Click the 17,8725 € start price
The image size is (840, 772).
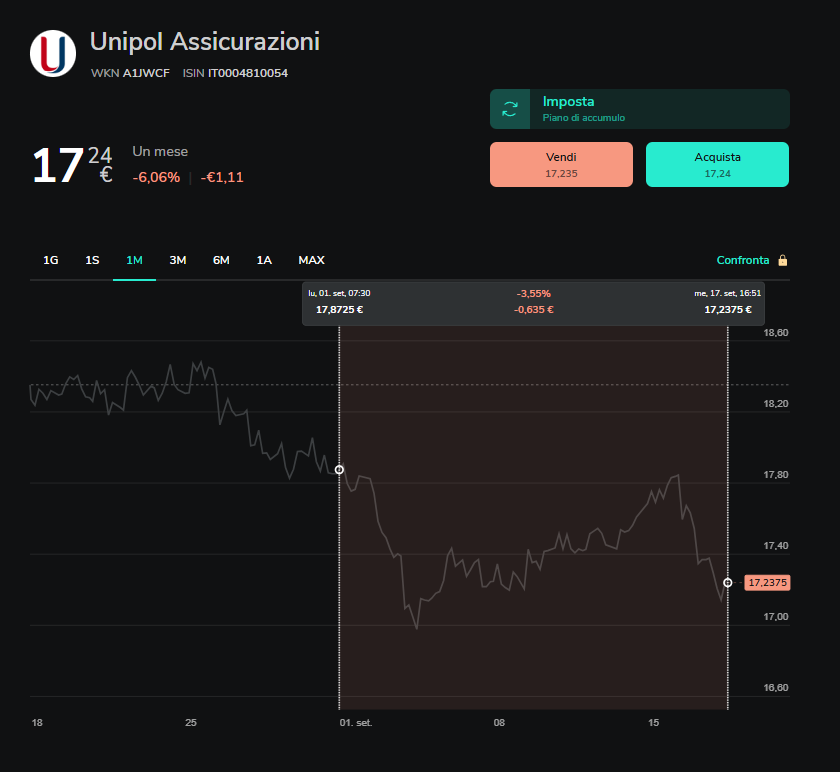[x=340, y=310]
